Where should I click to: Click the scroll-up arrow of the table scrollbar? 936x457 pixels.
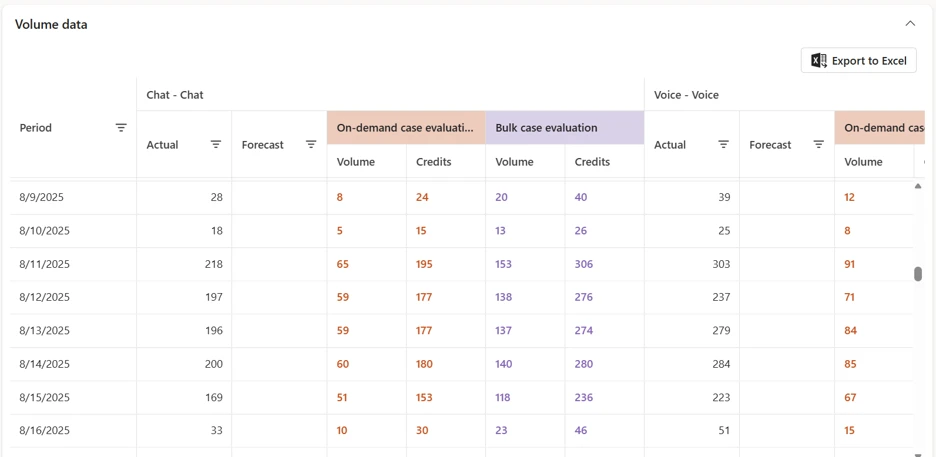[x=918, y=186]
